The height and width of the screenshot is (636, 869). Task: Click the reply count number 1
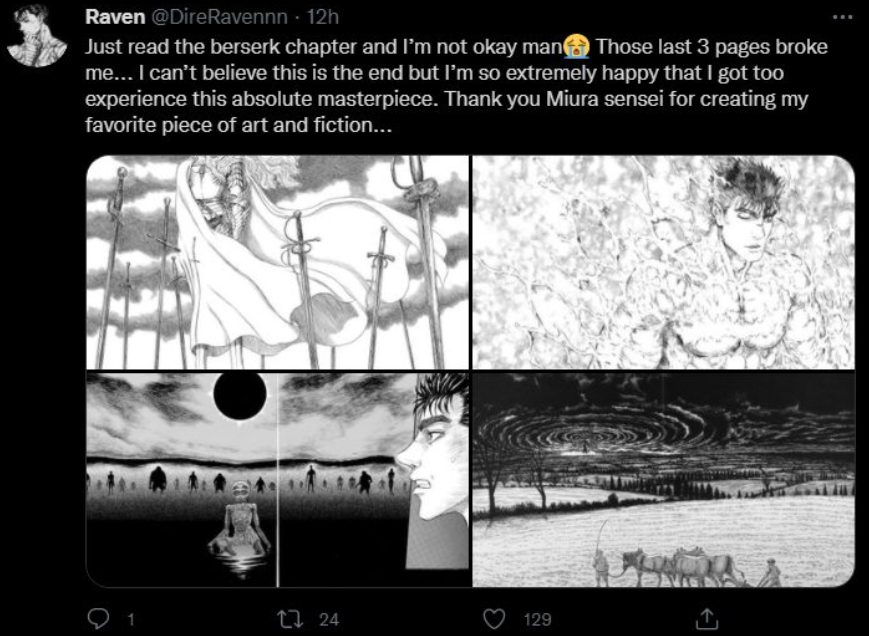point(131,619)
